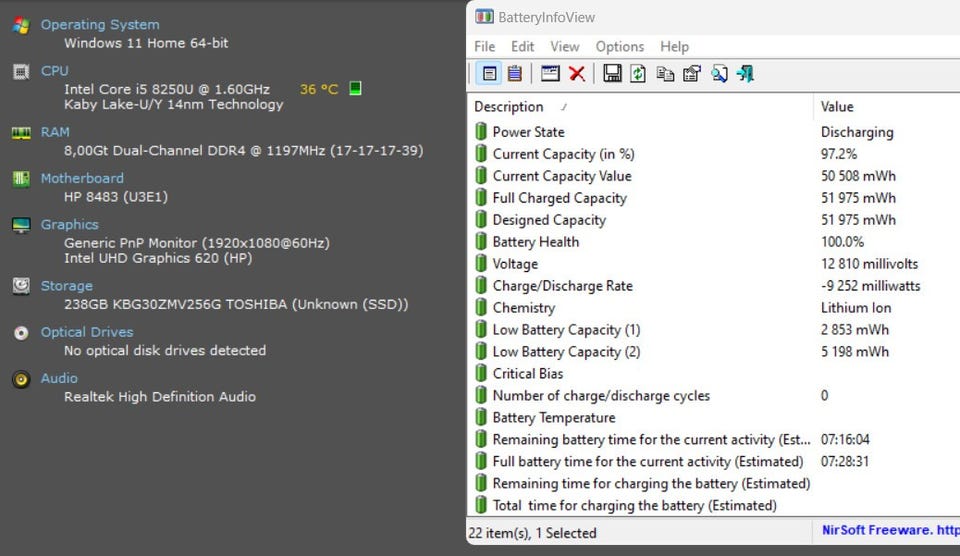
Task: Select the Designed Capacity row
Action: (x=714, y=220)
